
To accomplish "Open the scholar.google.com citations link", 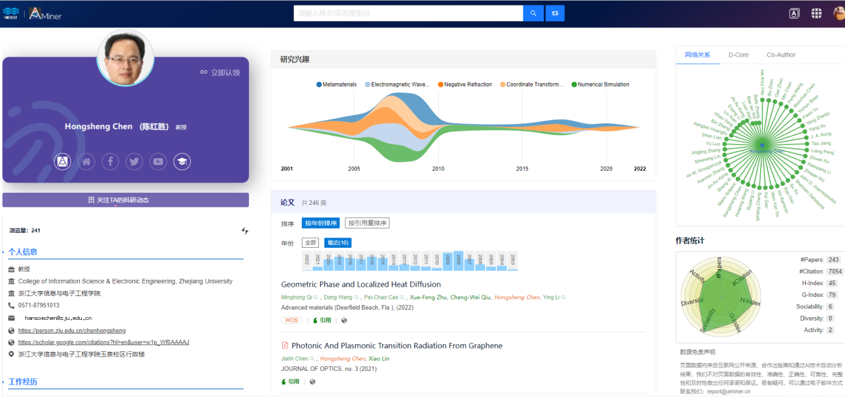I will pyautogui.click(x=103, y=342).
